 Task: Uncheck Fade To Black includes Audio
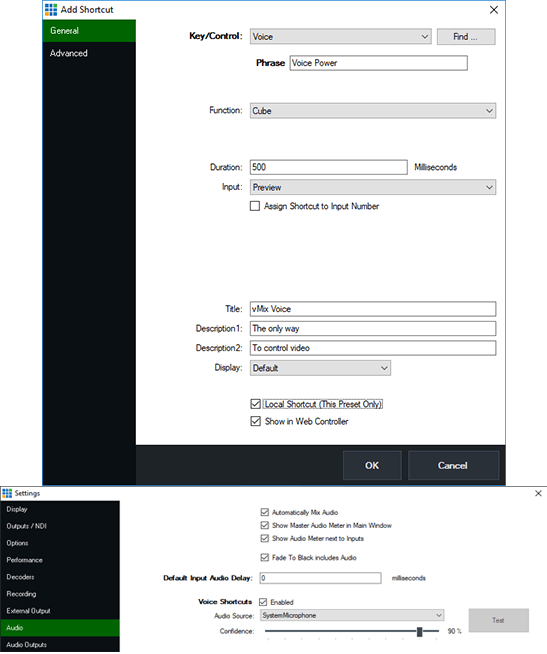coord(265,557)
